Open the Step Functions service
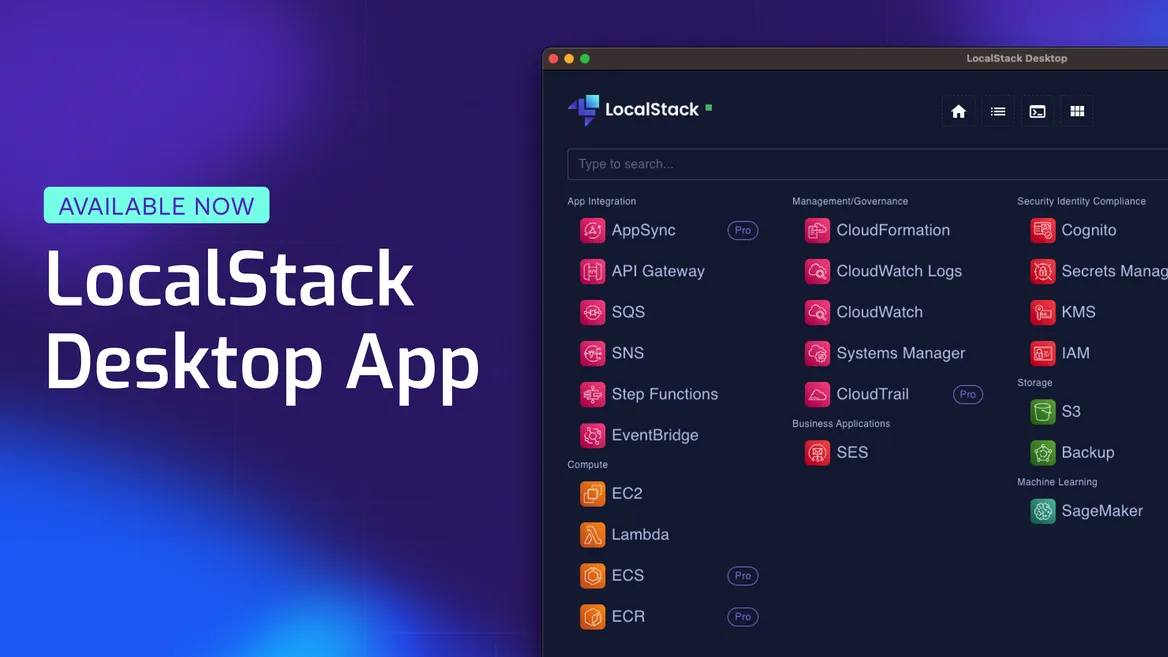The width and height of the screenshot is (1168, 657). click(x=664, y=394)
